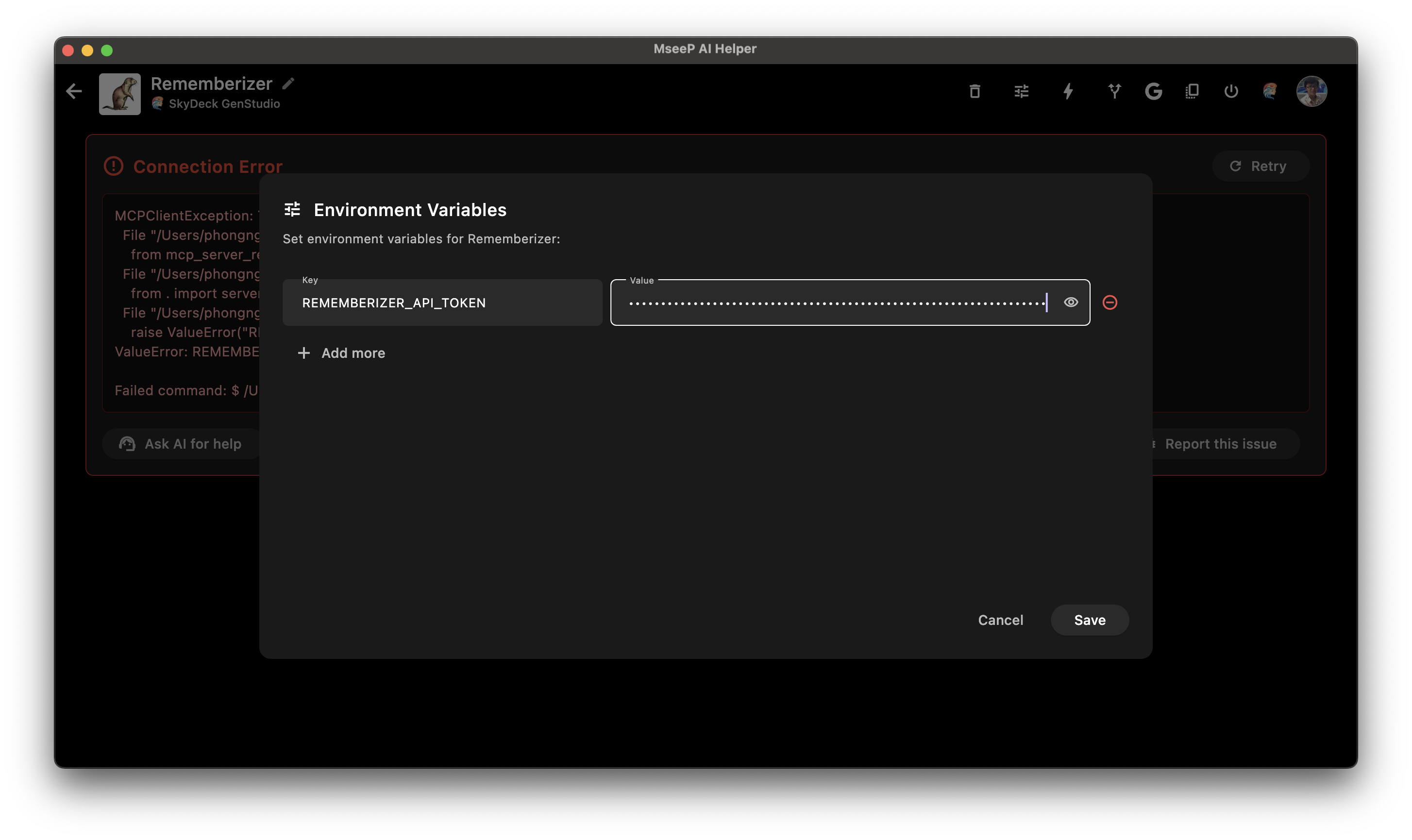
Task: Click the copy pages icon in toolbar
Action: pyautogui.click(x=1193, y=91)
